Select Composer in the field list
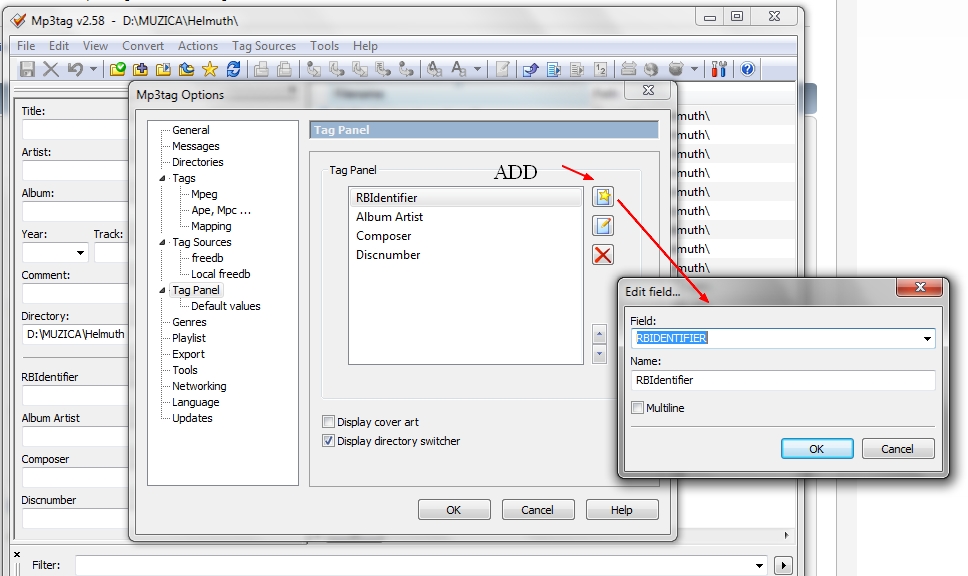The width and height of the screenshot is (968, 576). click(x=465, y=236)
